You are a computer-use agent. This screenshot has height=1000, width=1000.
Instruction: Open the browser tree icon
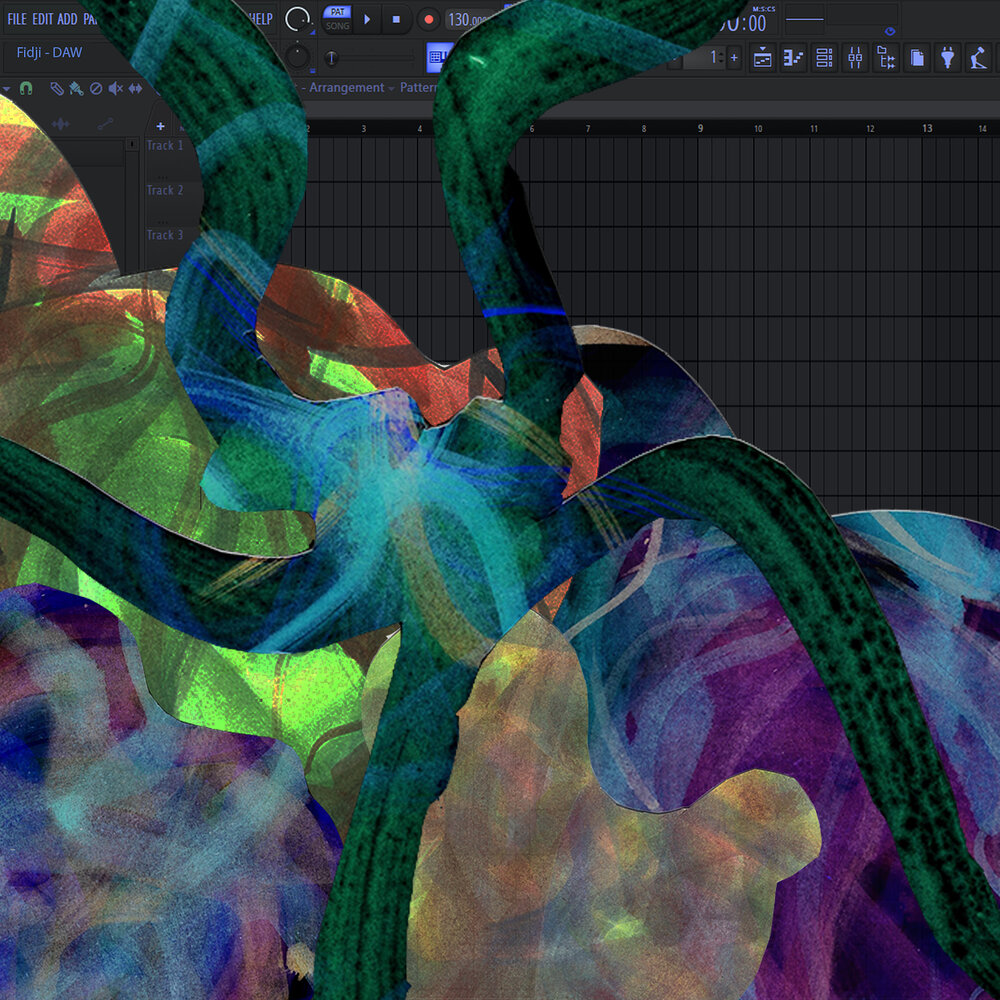(886, 58)
